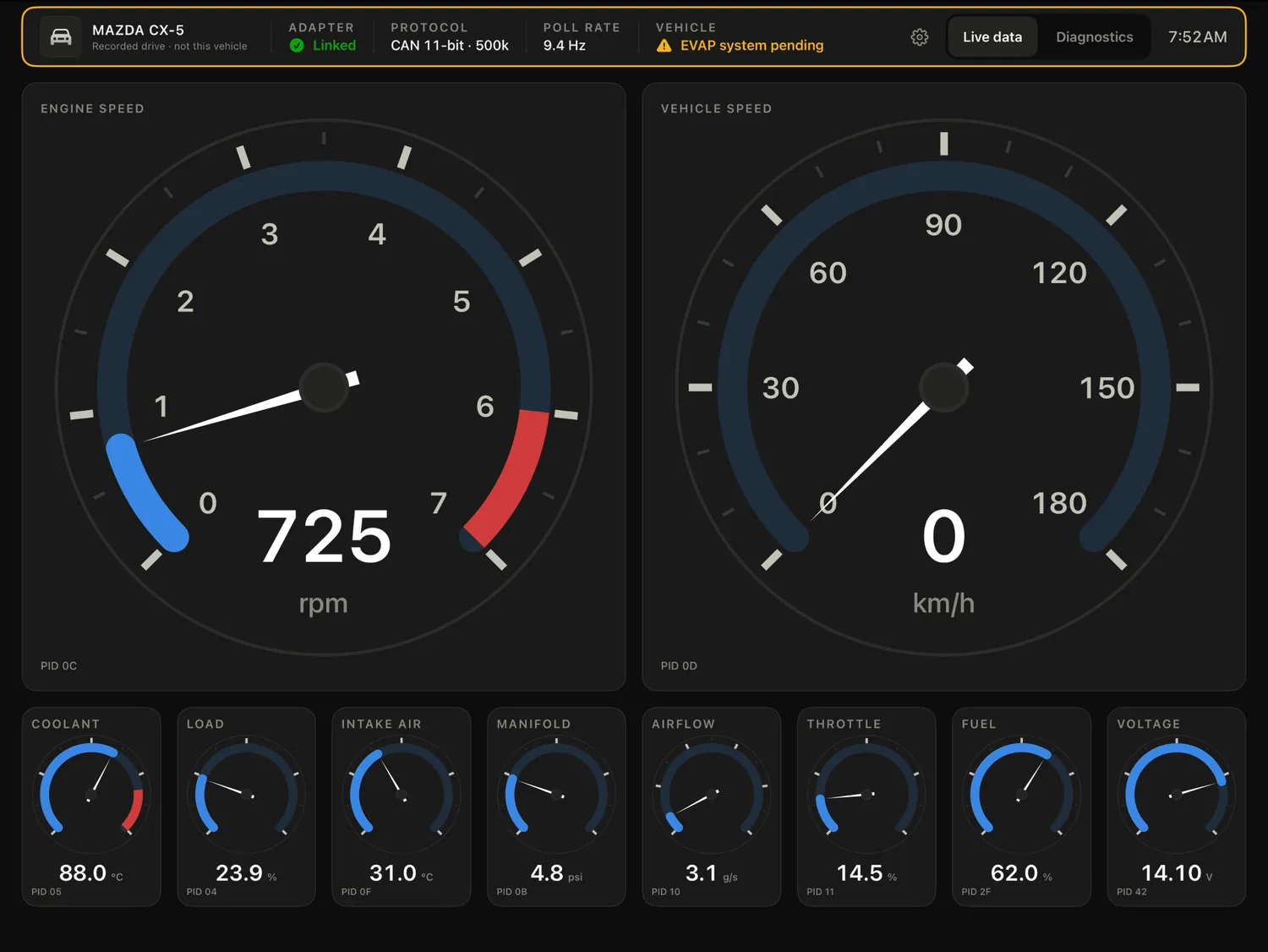Click the 3.1 g/s airflow value
This screenshot has height=952, width=1268.
(x=712, y=873)
